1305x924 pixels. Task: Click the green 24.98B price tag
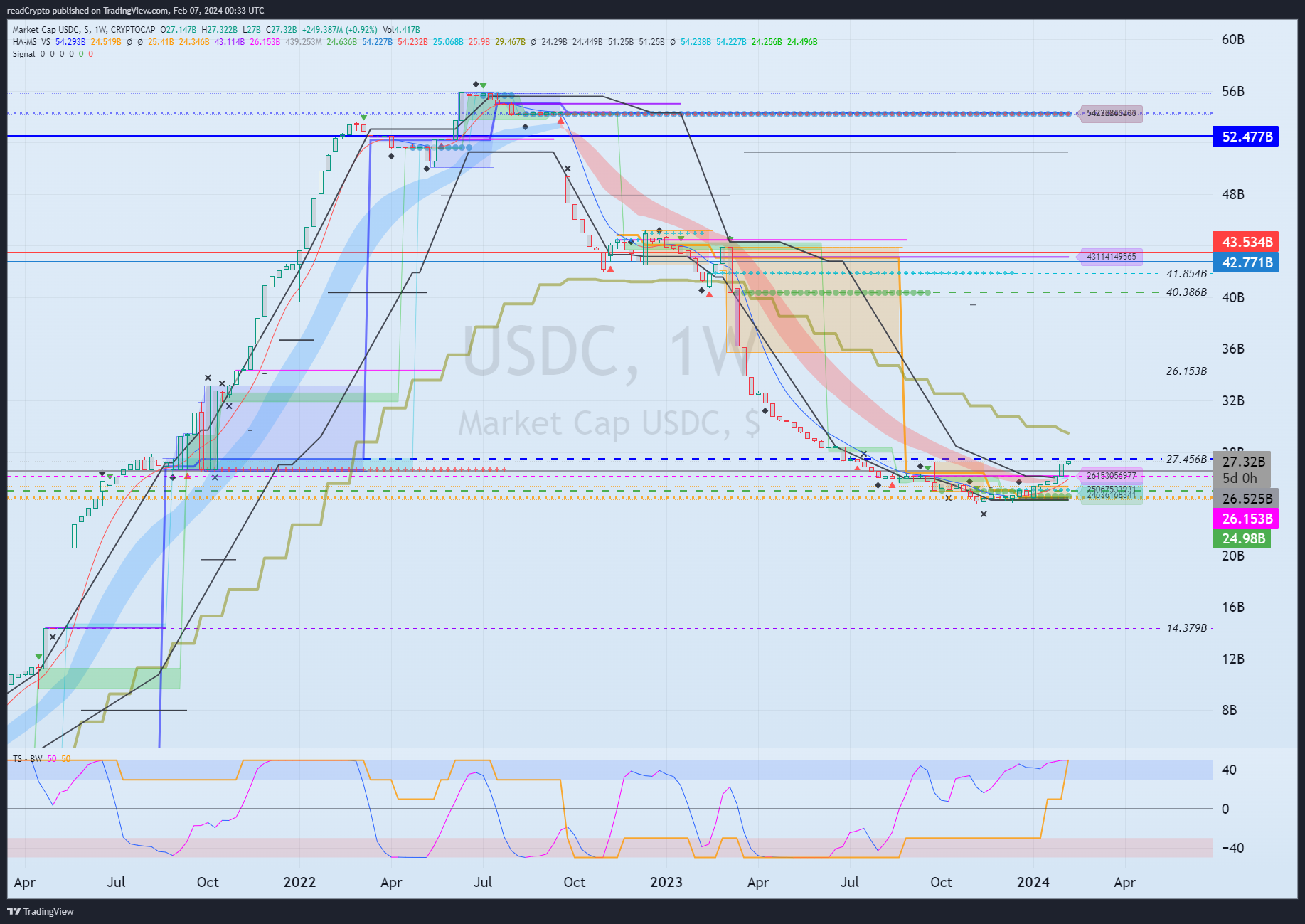pos(1242,538)
